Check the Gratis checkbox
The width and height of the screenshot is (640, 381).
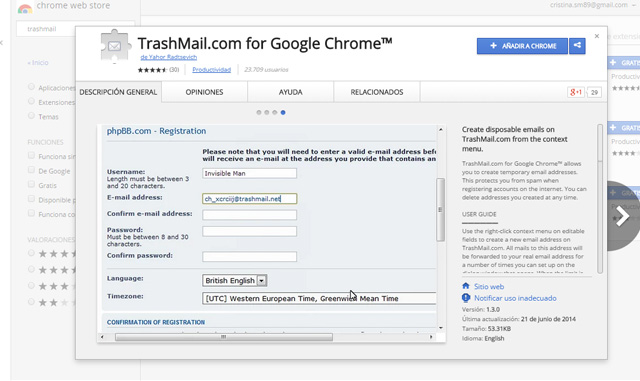pyautogui.click(x=31, y=184)
